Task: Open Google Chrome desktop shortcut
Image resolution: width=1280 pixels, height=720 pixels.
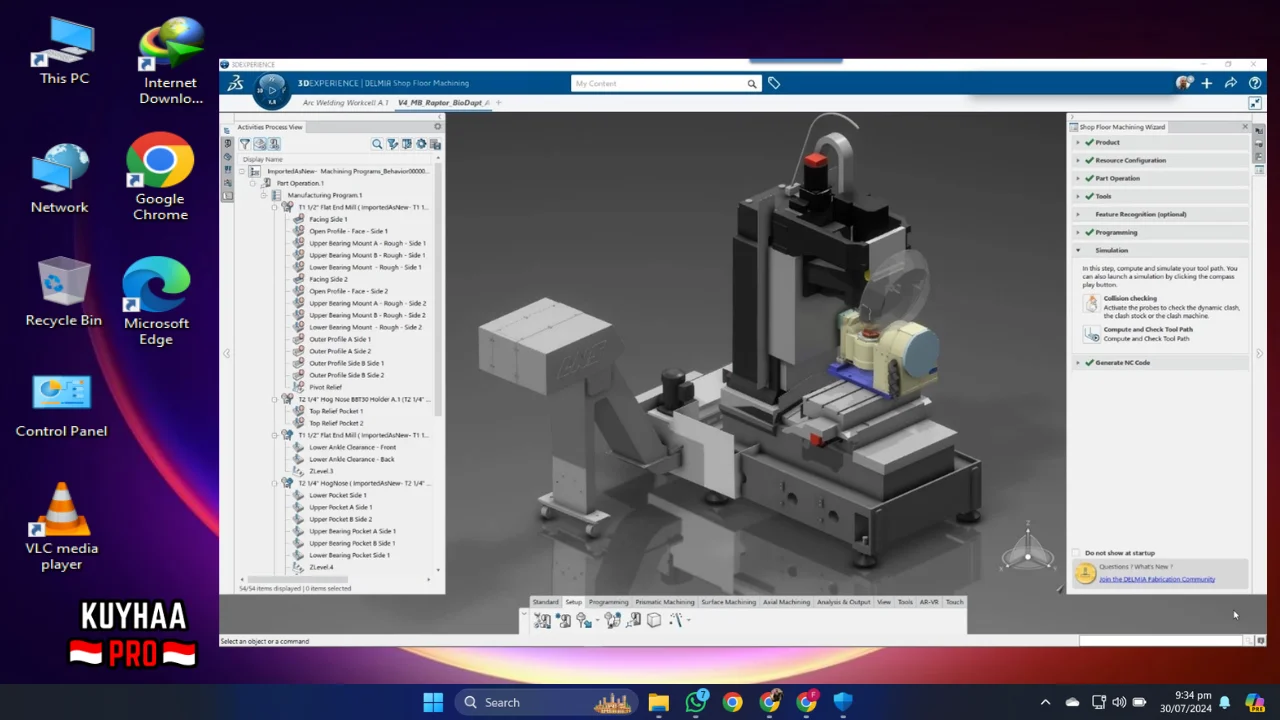Action: point(160,177)
